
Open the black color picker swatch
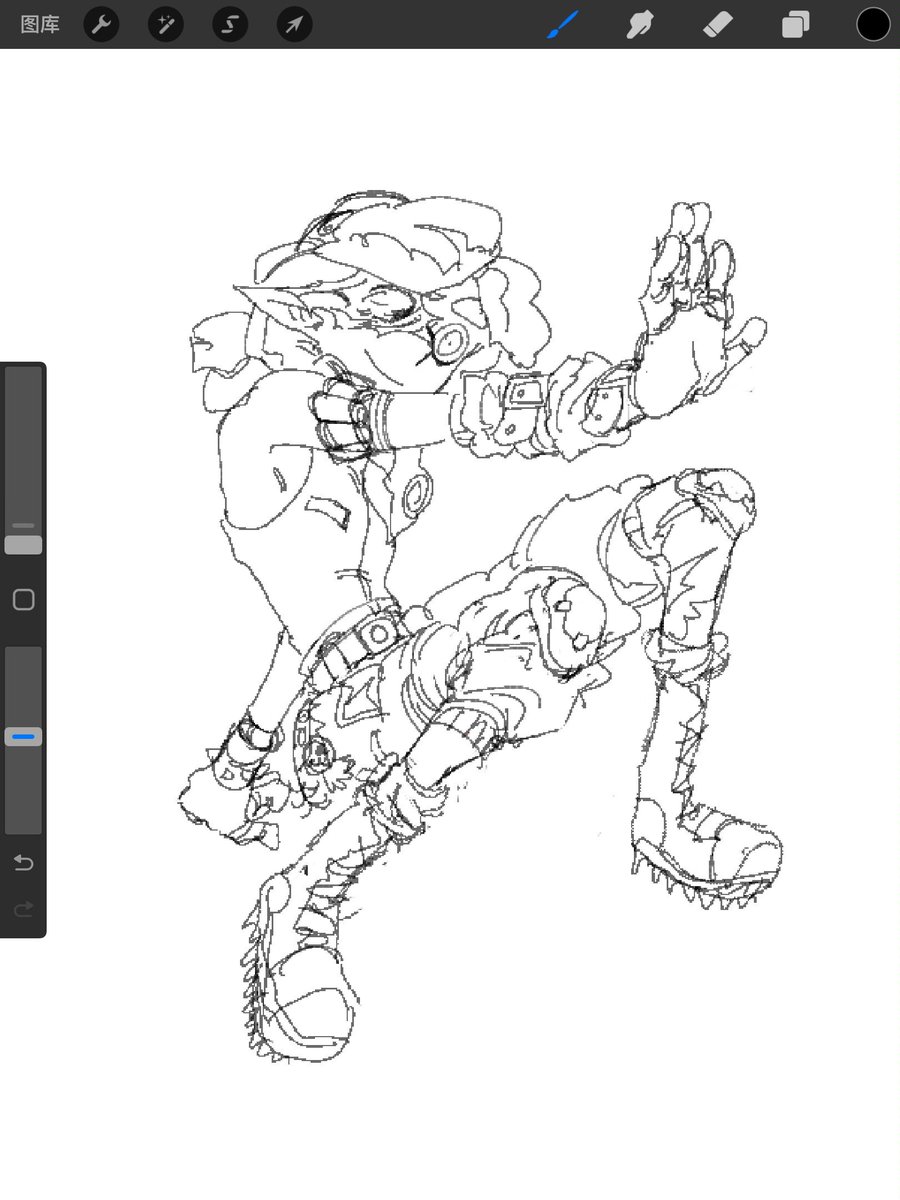pyautogui.click(x=873, y=24)
